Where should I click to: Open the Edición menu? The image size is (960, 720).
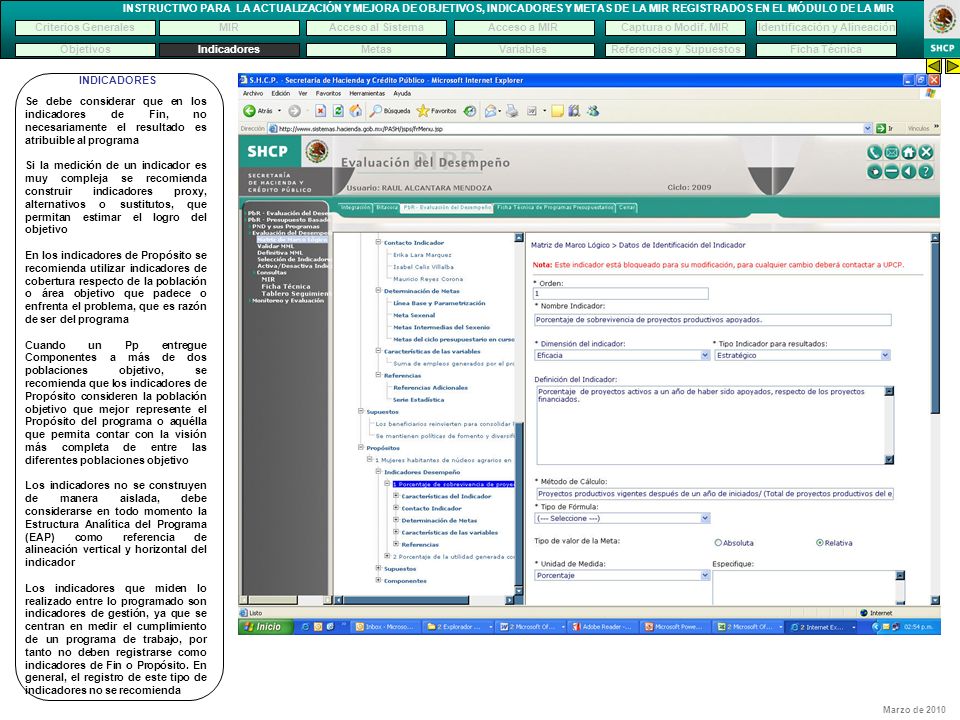(x=281, y=94)
